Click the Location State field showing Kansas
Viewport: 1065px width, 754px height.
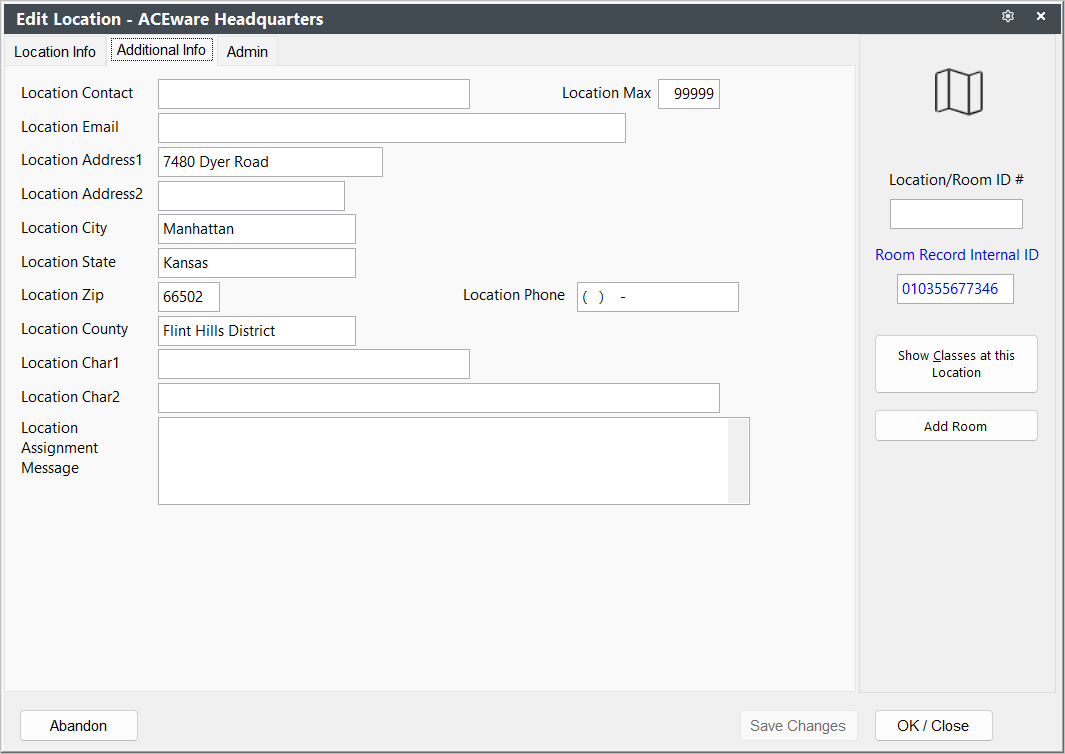tap(257, 263)
